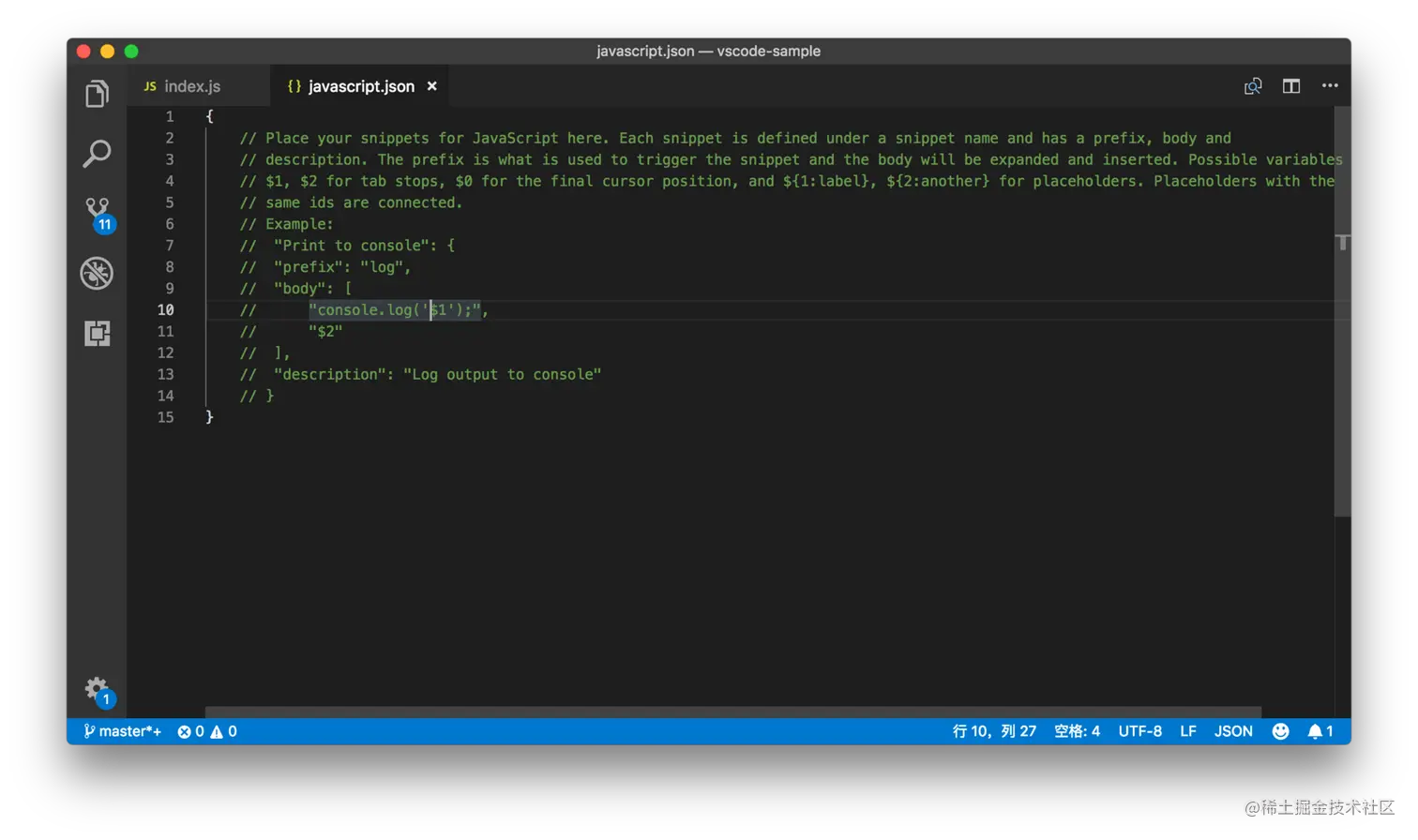
Task: Click the green maximize window button
Action: pyautogui.click(x=131, y=52)
